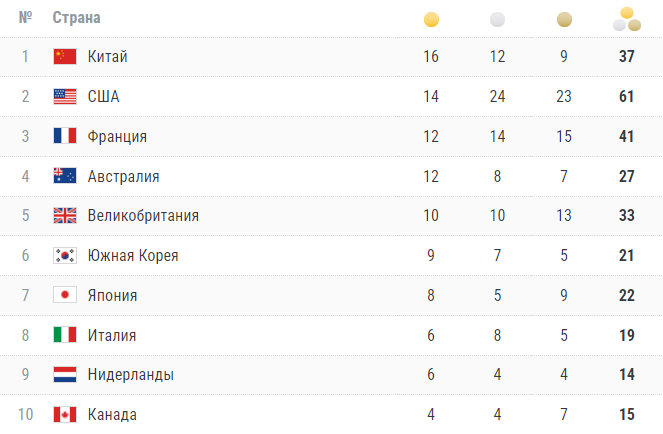
Task: Click USA total medal count 61
Action: click(x=627, y=96)
